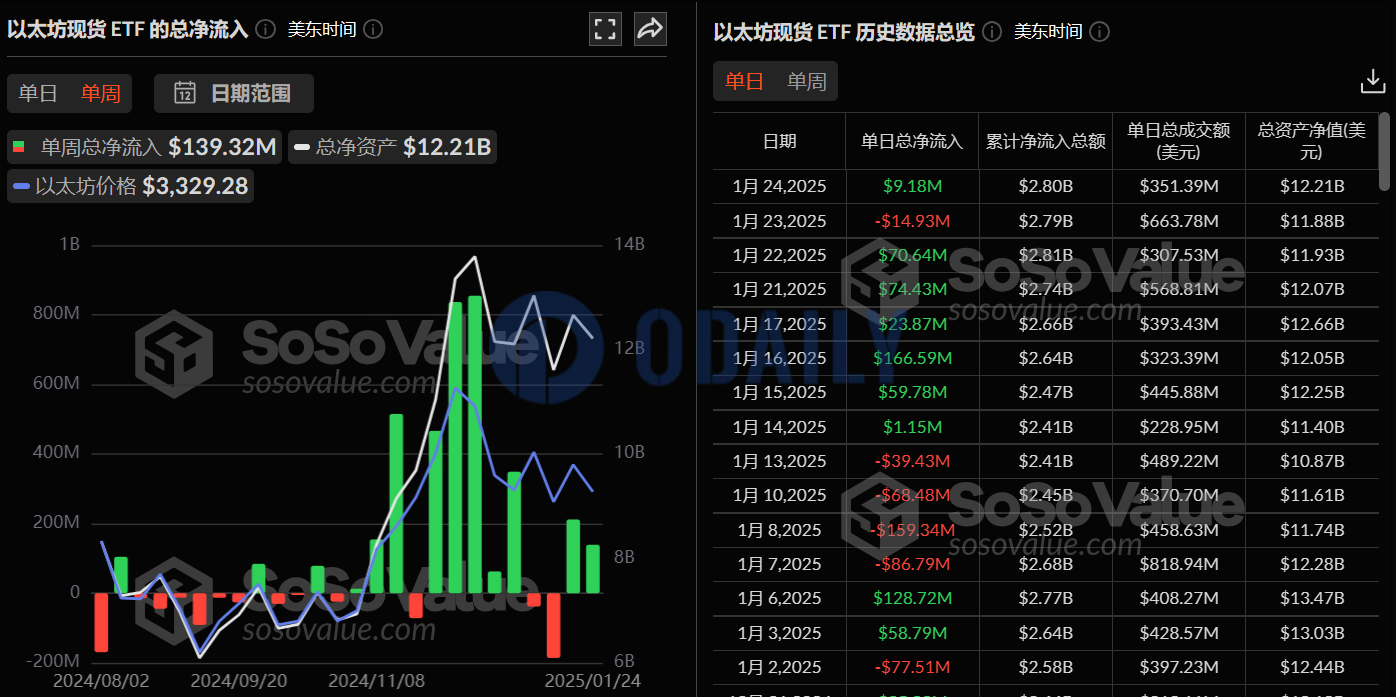Click cumulative inflow value $2.81B
Image resolution: width=1396 pixels, height=697 pixels.
pyautogui.click(x=1046, y=255)
